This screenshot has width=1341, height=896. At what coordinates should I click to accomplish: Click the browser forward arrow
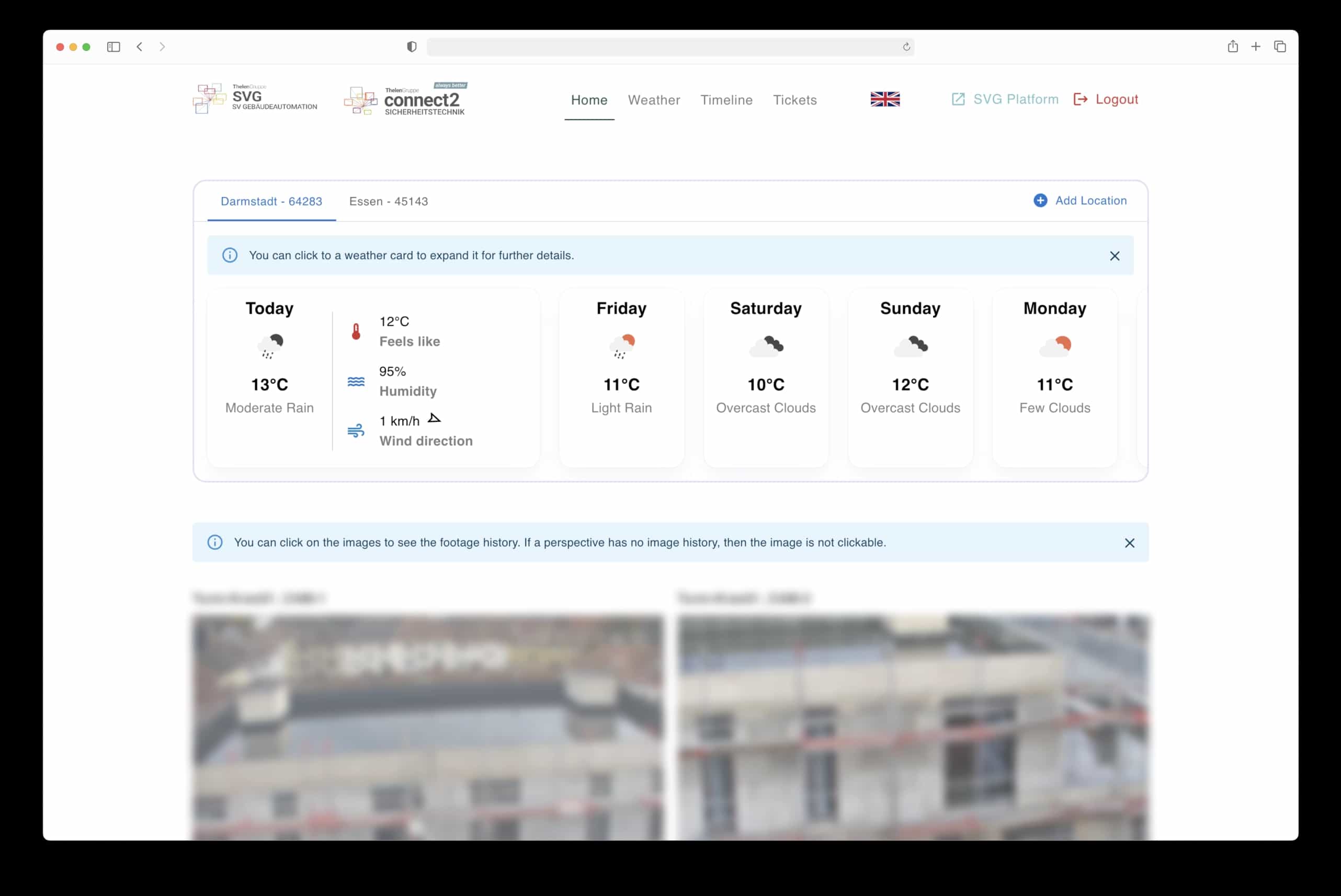click(x=162, y=47)
